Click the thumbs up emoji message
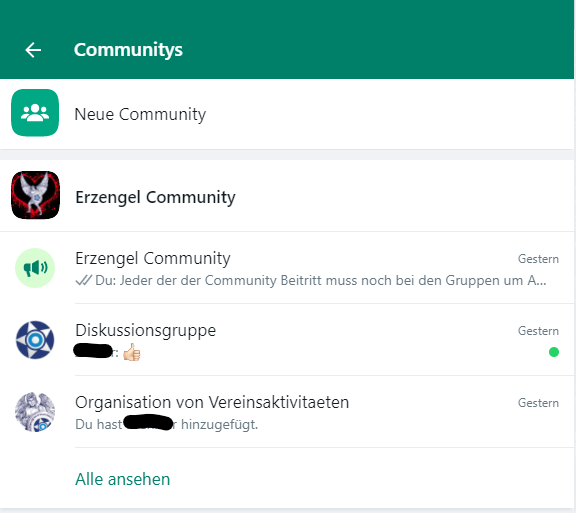Image resolution: width=576 pixels, height=513 pixels. (132, 352)
